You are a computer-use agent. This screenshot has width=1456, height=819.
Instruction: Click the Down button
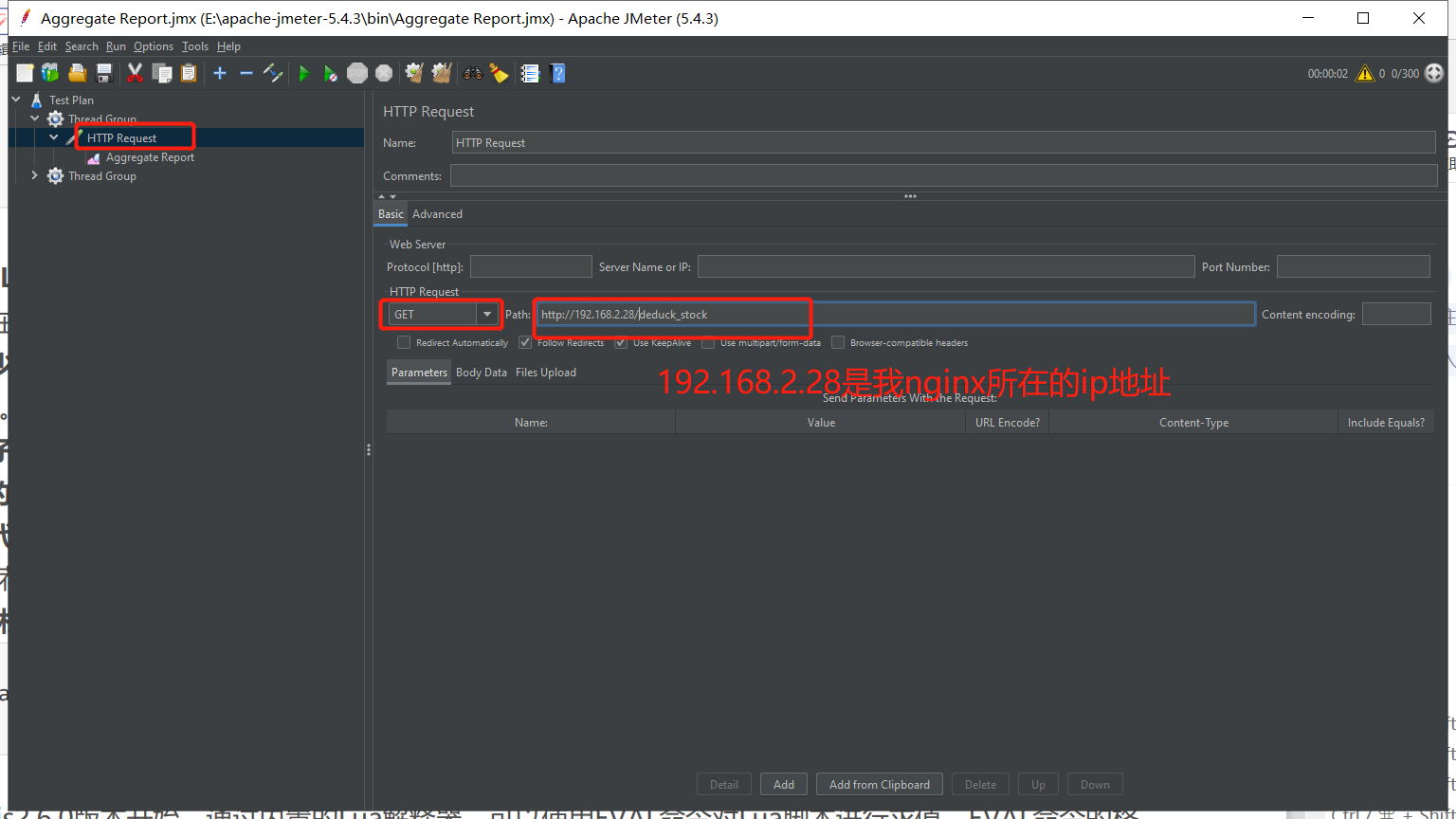click(x=1095, y=784)
